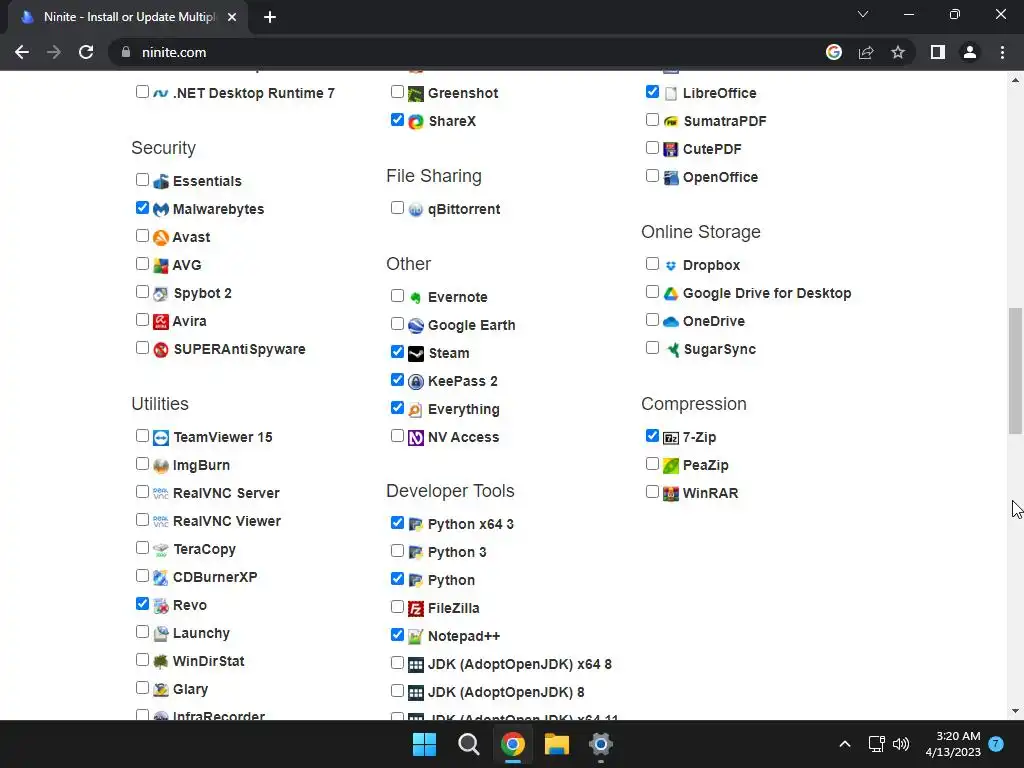
Task: Tick the RealVNC Server checkbox
Action: (142, 492)
